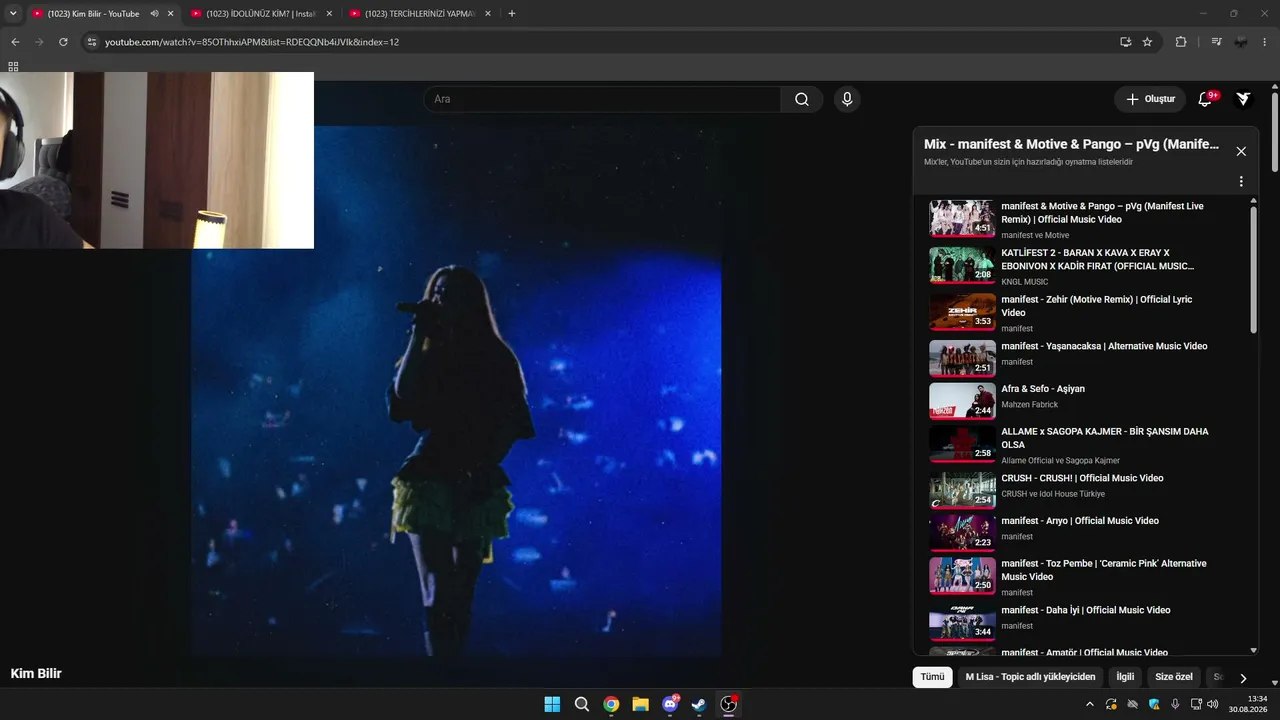Open File Explorer from the taskbar
This screenshot has height=720, width=1280.
[x=640, y=704]
